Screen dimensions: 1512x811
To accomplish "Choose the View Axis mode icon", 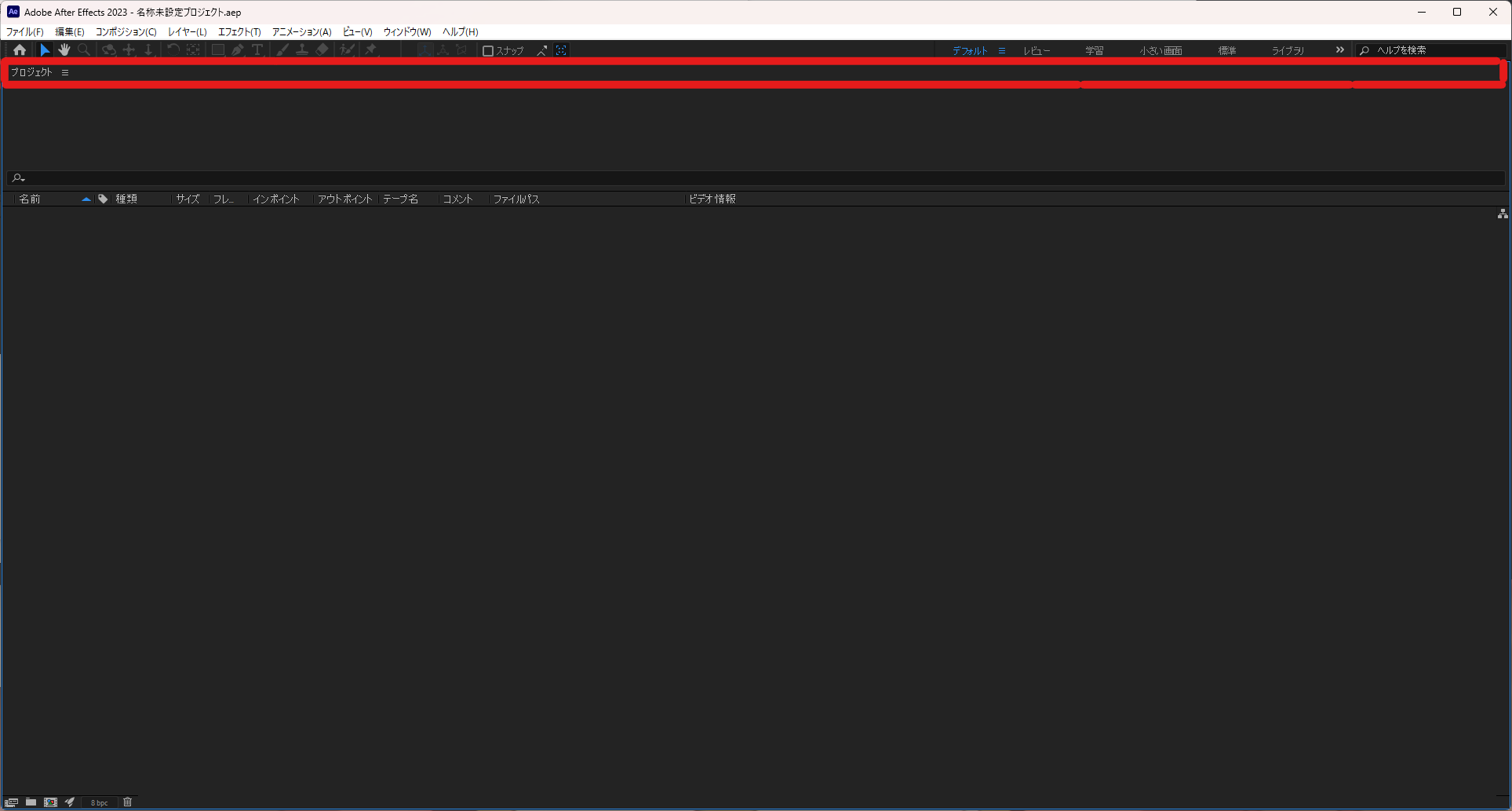I will [461, 50].
